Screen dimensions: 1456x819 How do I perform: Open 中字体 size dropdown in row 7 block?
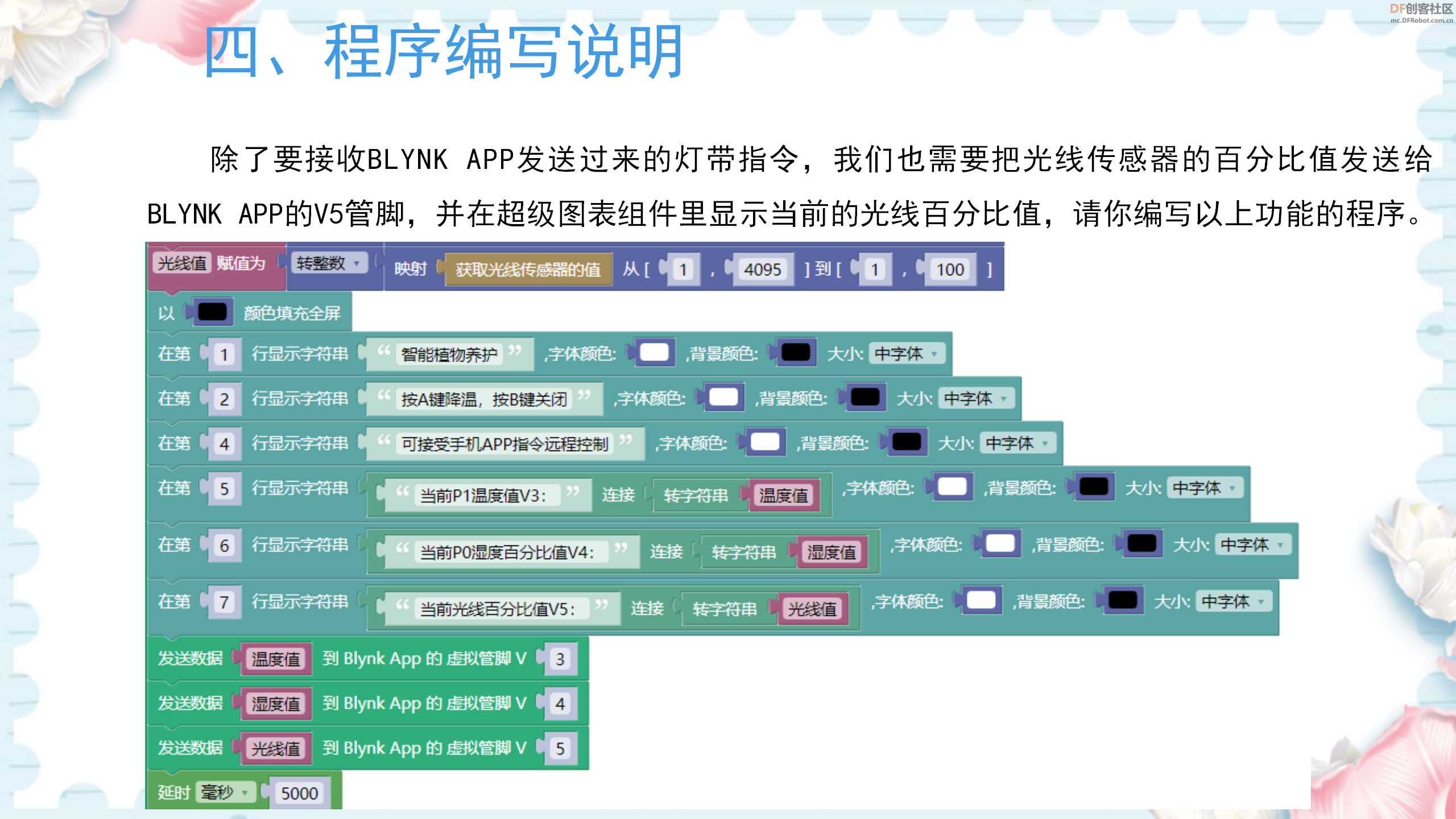[x=1233, y=601]
